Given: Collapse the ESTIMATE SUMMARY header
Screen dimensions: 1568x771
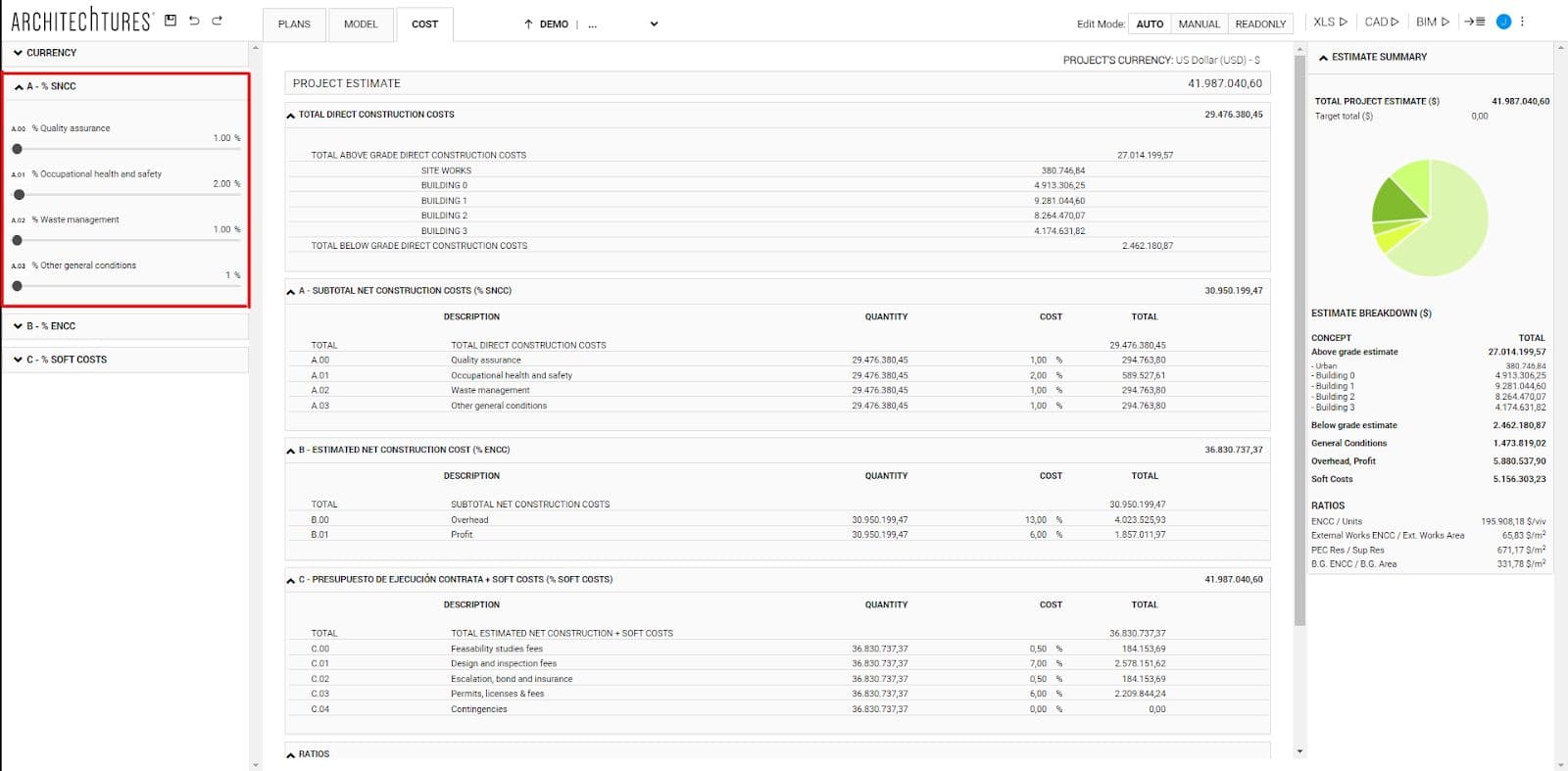Looking at the screenshot, I should [x=1372, y=57].
